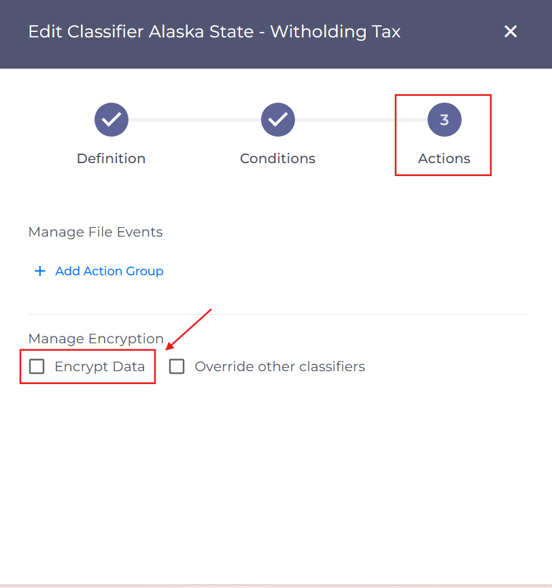Go to the Definition step label
Image resolution: width=552 pixels, height=588 pixels.
point(111,158)
